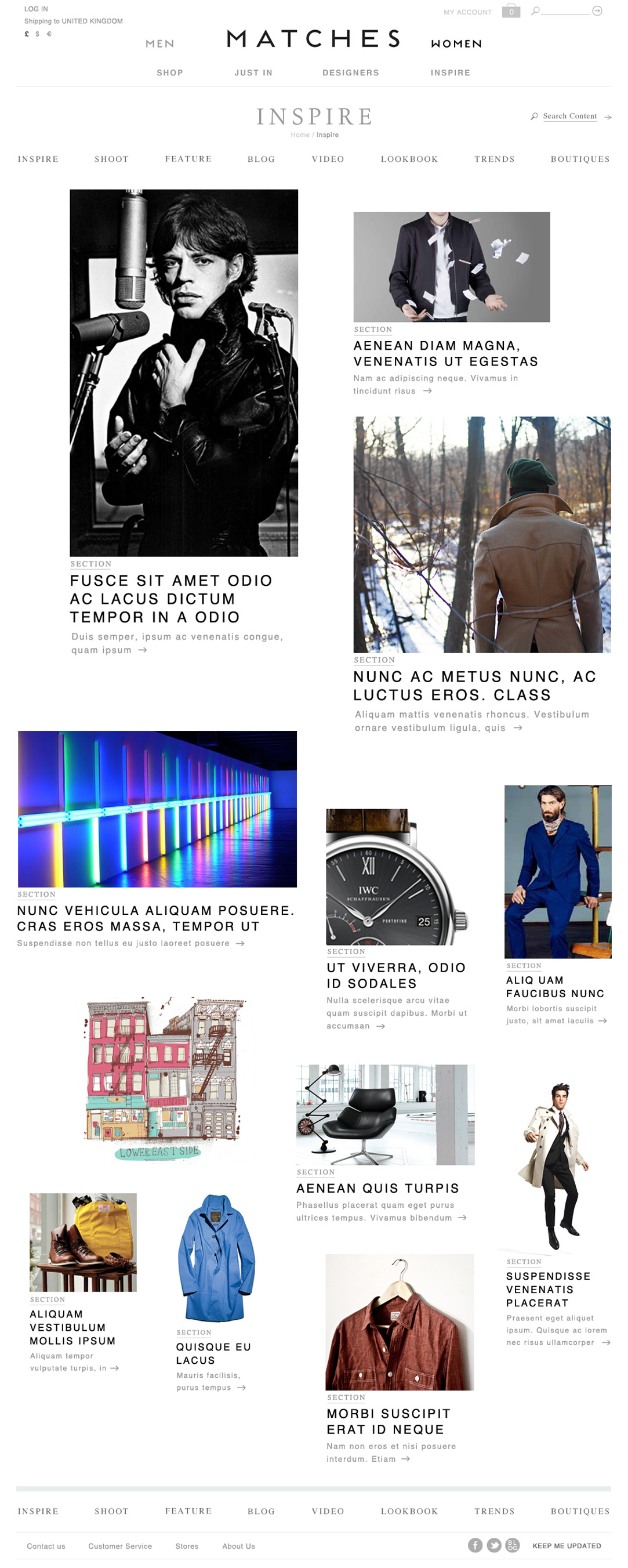
Task: Switch to the LOOKBOOK tab at the top
Action: (x=409, y=159)
